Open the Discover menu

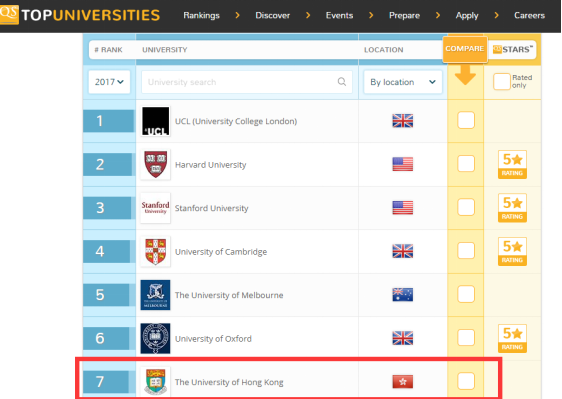click(x=272, y=15)
